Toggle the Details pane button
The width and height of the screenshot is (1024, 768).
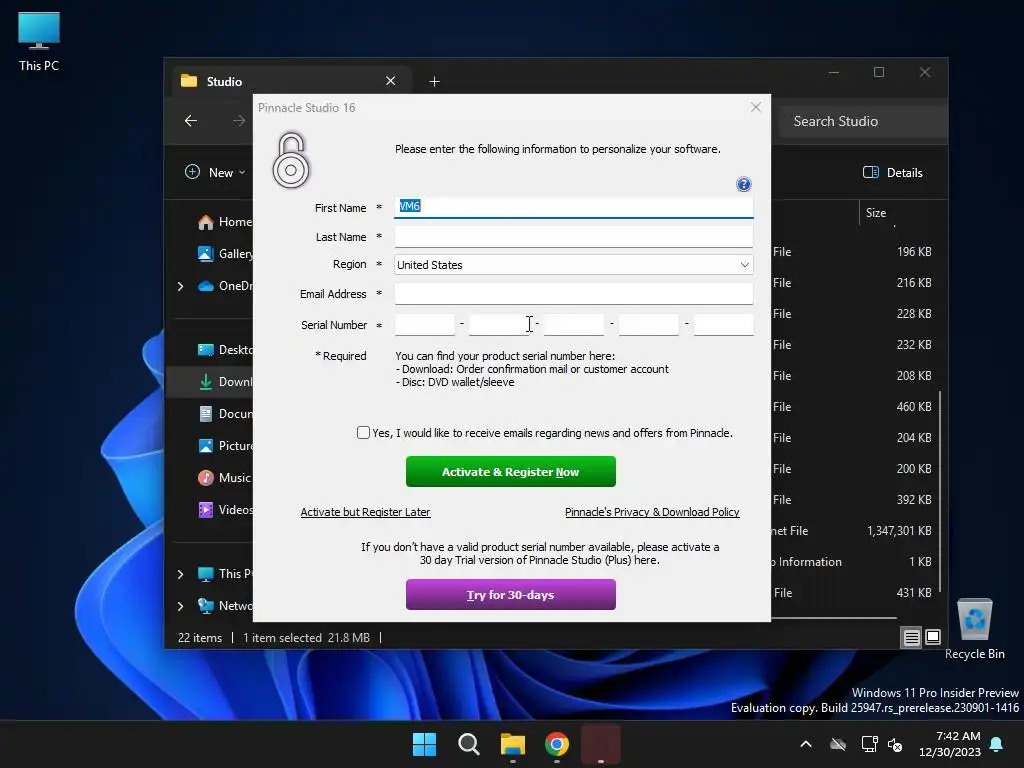point(893,172)
